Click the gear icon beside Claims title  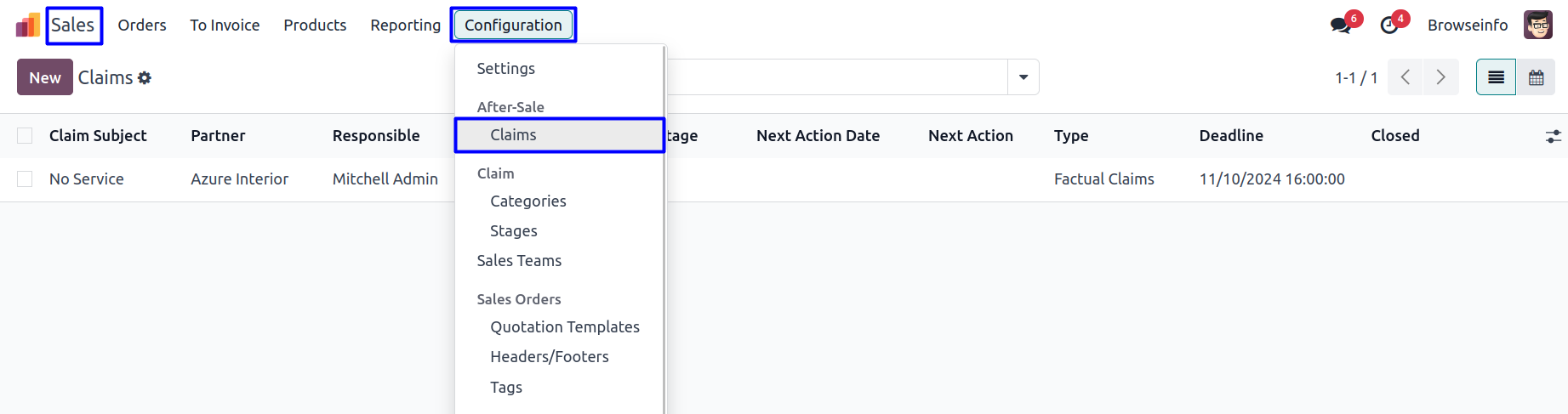(145, 78)
